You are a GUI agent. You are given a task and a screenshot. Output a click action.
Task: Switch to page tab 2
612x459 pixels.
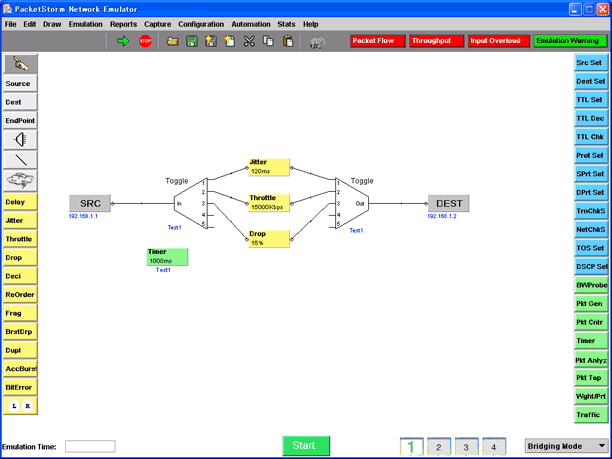coord(439,447)
